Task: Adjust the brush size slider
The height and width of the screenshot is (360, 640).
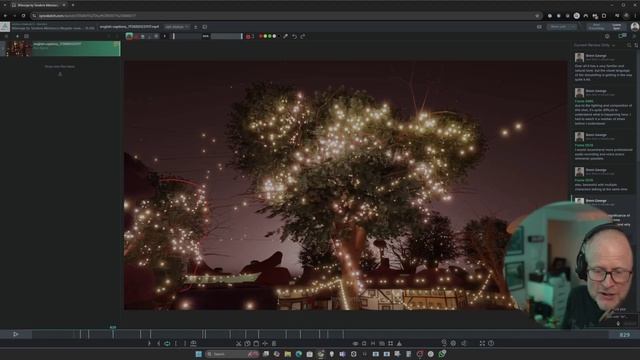Action: [x=187, y=36]
